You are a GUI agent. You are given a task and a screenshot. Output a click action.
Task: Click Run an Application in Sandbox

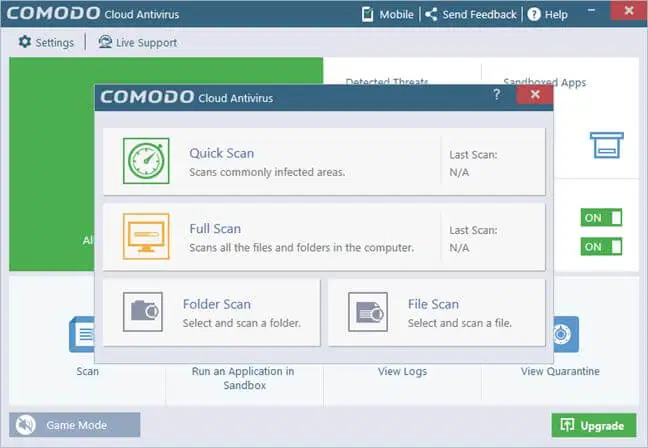click(243, 378)
